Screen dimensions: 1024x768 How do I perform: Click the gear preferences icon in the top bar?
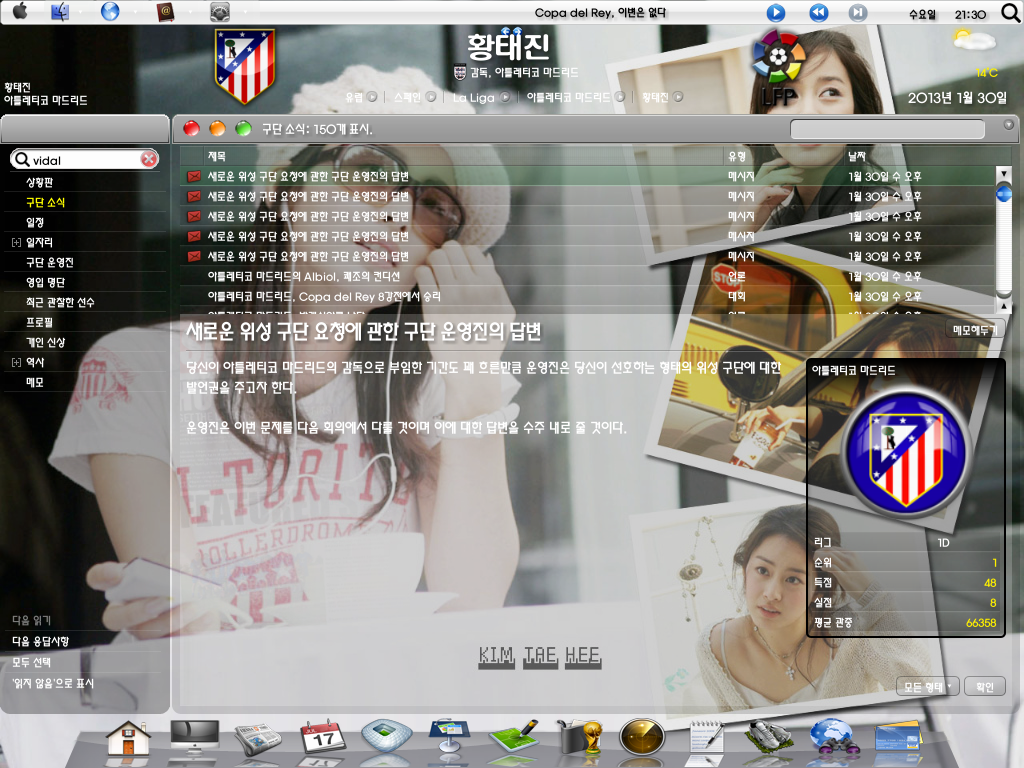point(219,12)
